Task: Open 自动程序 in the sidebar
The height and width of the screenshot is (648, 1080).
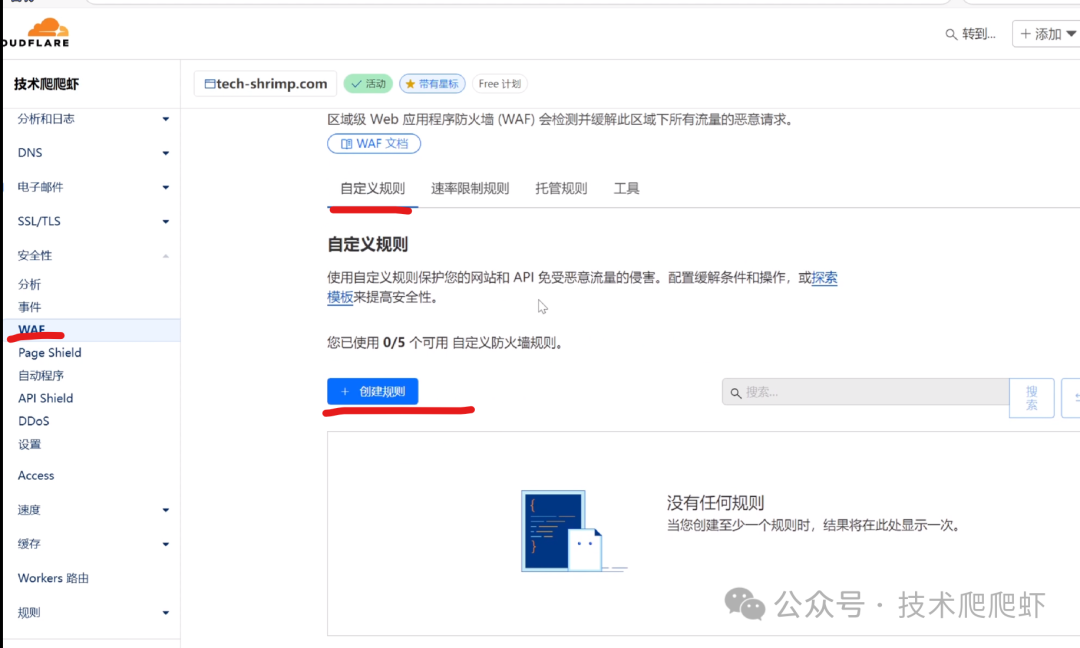Action: coord(41,375)
